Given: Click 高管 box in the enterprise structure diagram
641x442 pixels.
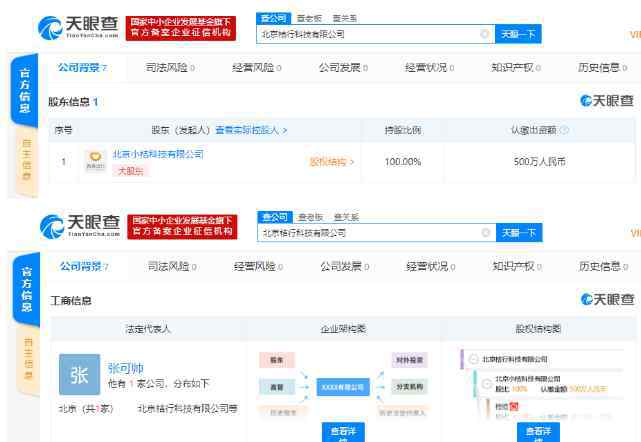Looking at the screenshot, I should pyautogui.click(x=277, y=387).
